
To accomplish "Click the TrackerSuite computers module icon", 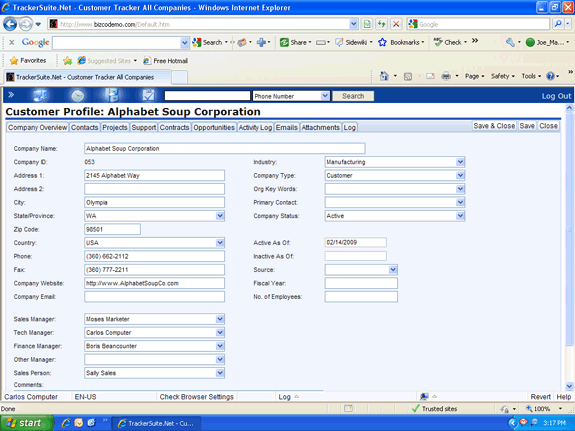I will (40, 95).
